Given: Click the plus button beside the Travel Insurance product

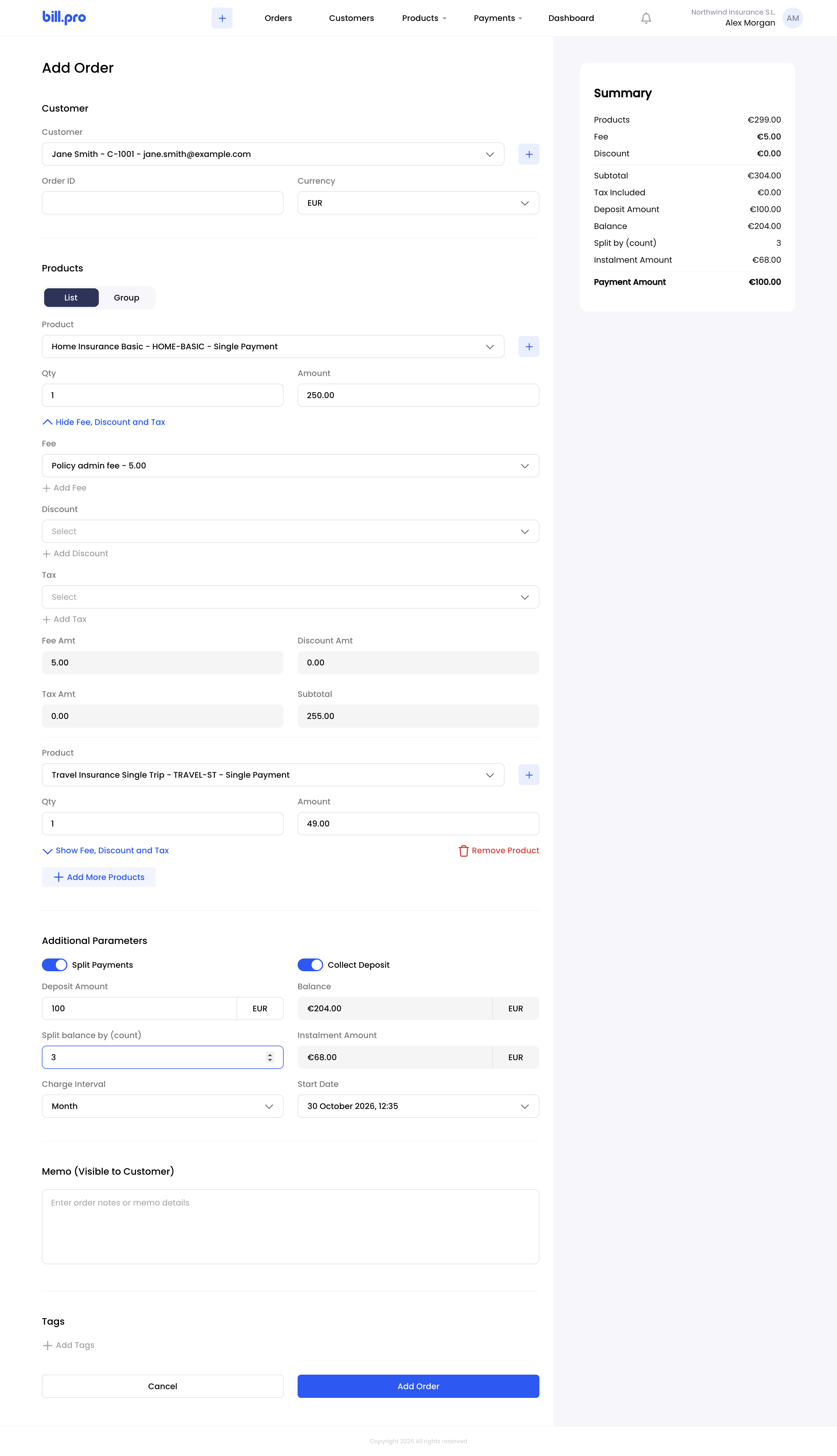Looking at the screenshot, I should pyautogui.click(x=529, y=775).
